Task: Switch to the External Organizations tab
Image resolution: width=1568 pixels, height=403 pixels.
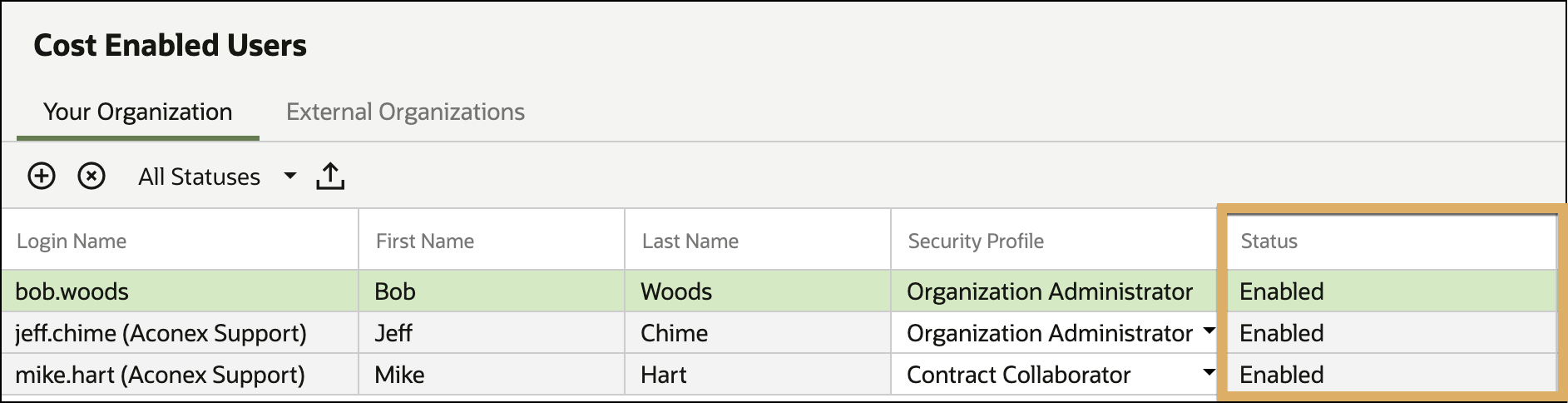Action: click(x=405, y=112)
